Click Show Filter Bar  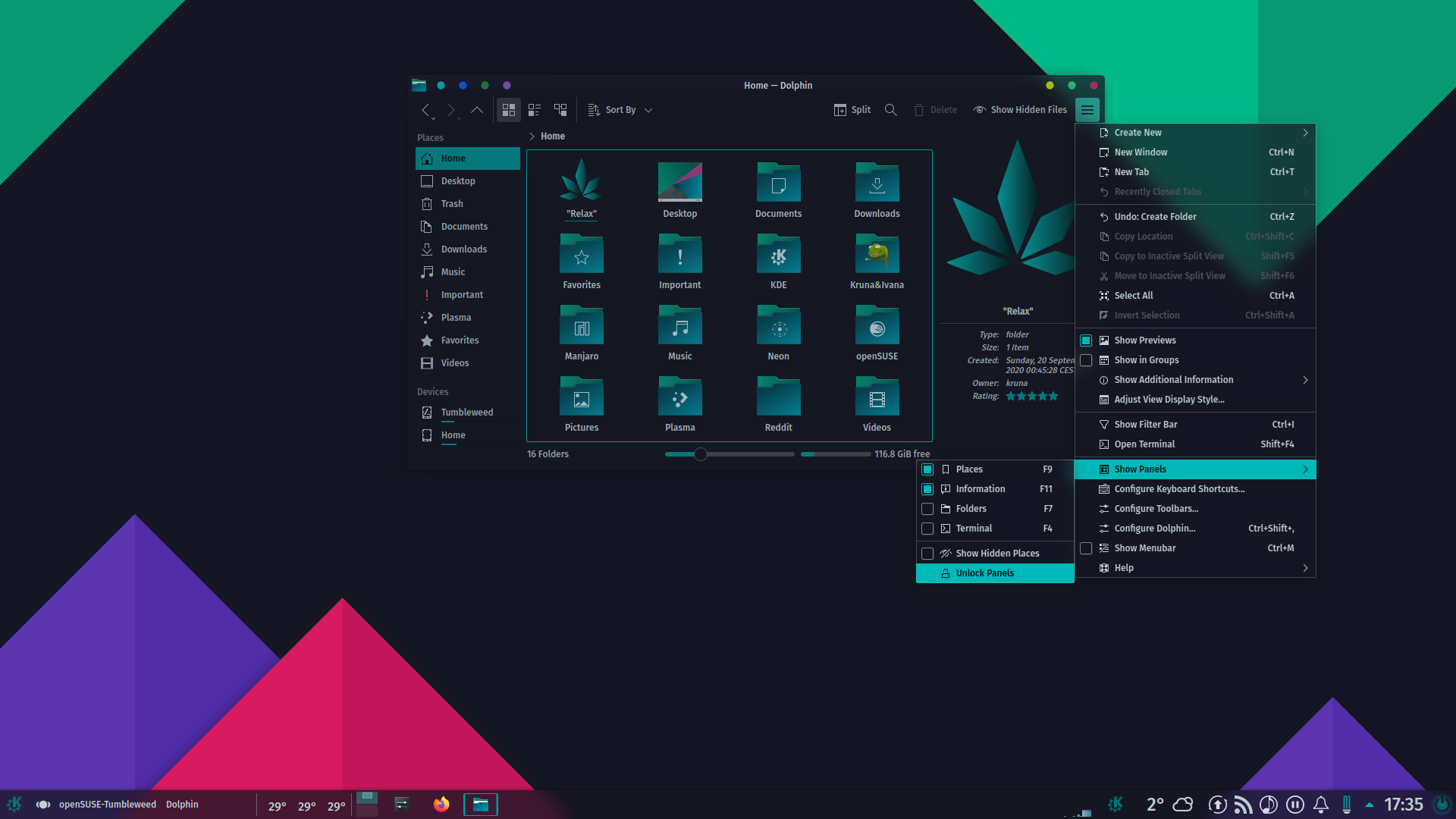[x=1195, y=425]
